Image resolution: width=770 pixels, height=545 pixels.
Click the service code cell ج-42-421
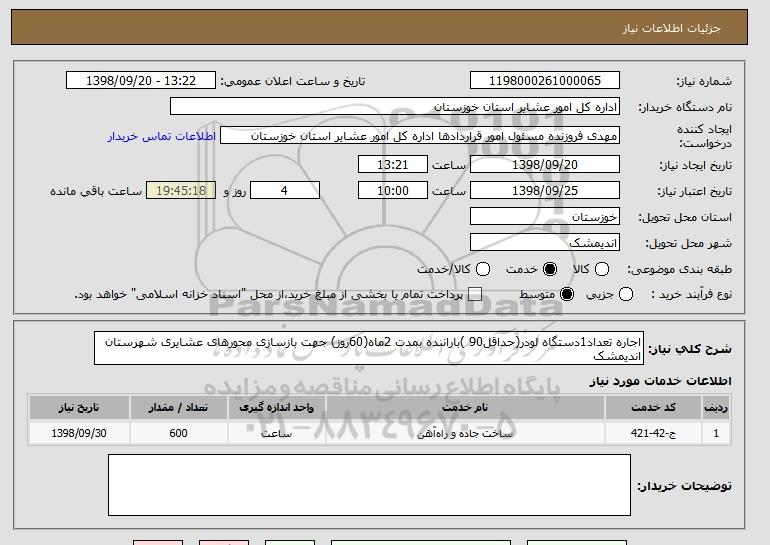654,433
